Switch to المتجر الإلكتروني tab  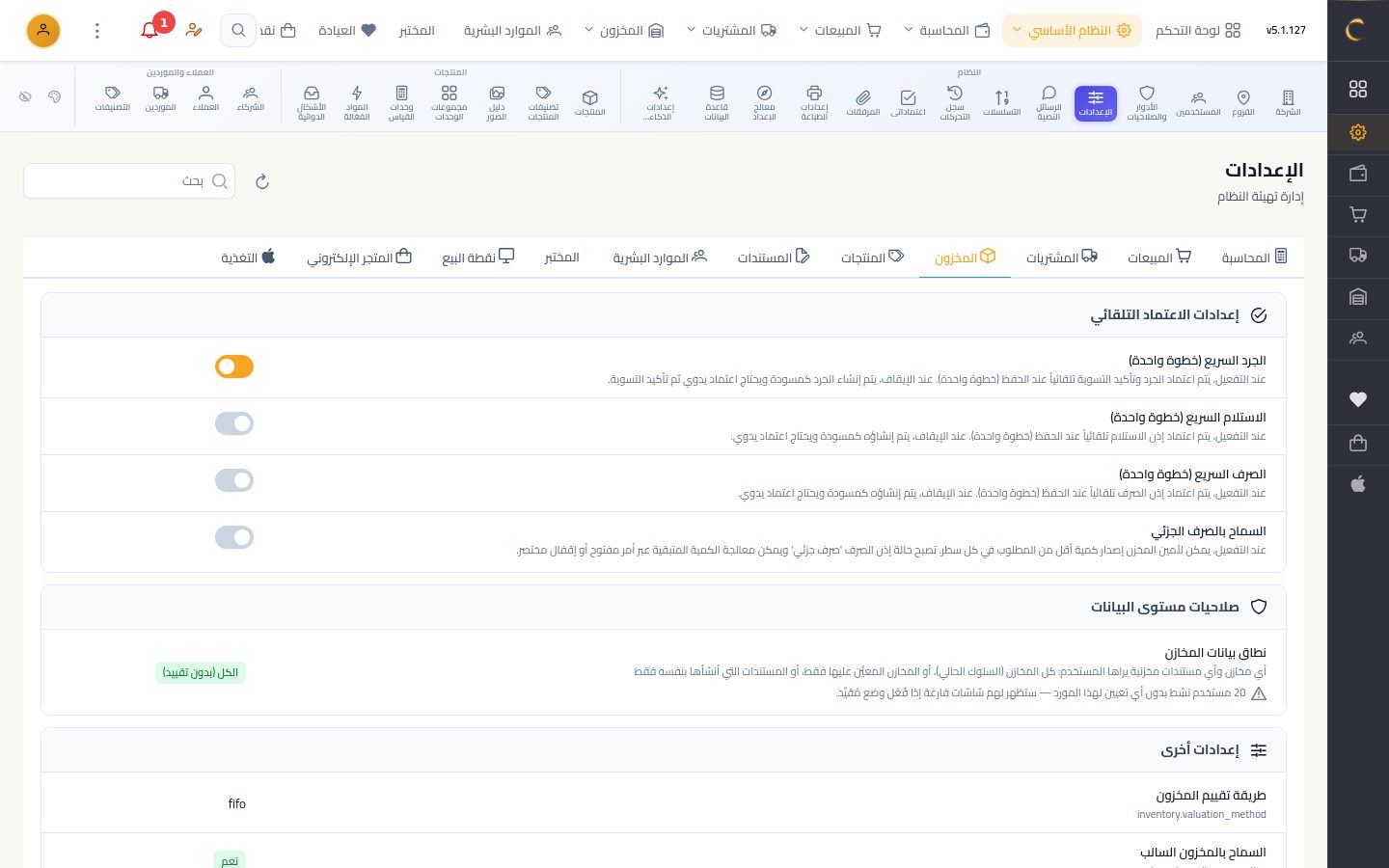point(359,258)
